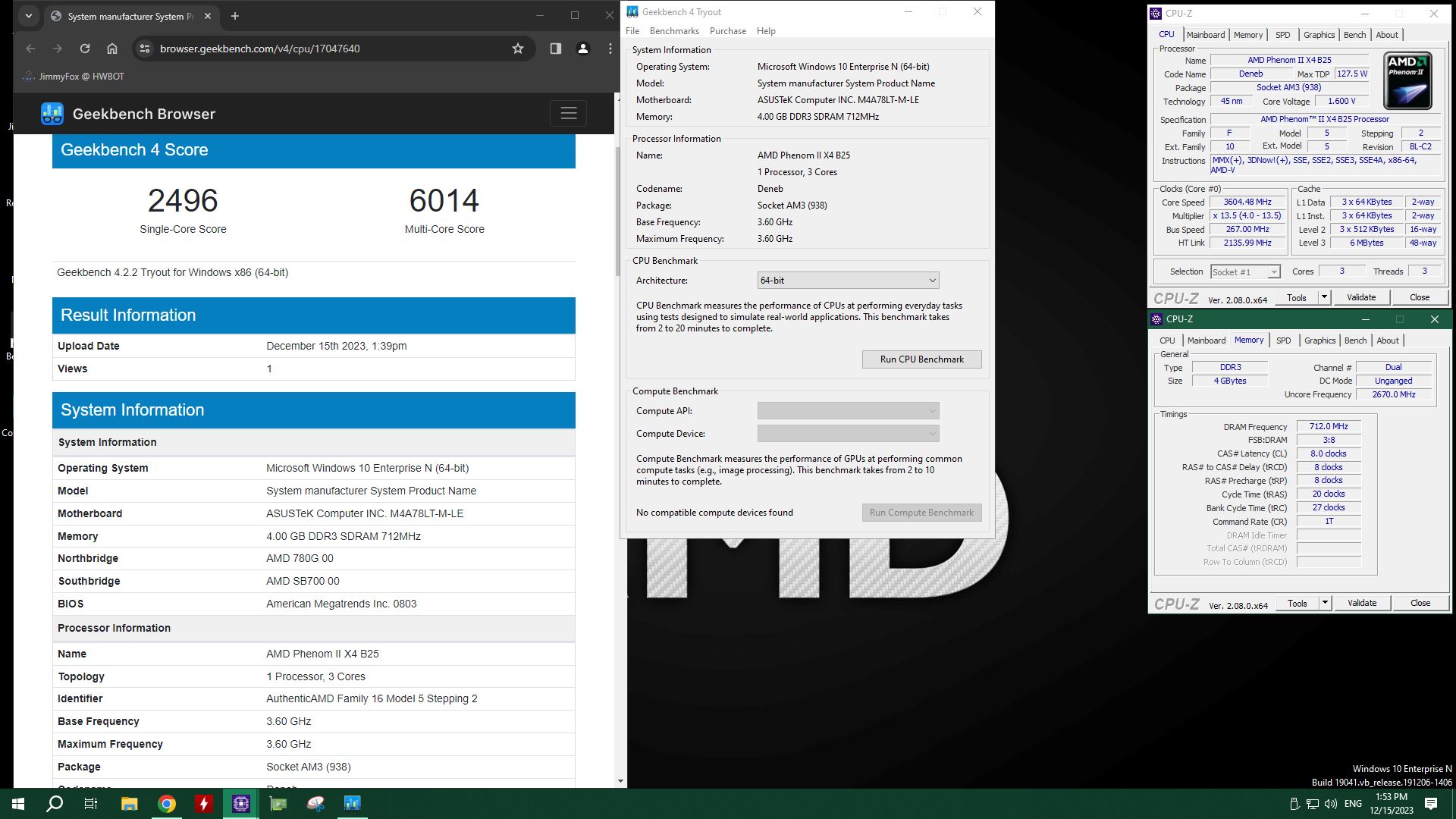The image size is (1456, 819).
Task: Click safely remove hardware USB tray icon
Action: coord(1294,804)
